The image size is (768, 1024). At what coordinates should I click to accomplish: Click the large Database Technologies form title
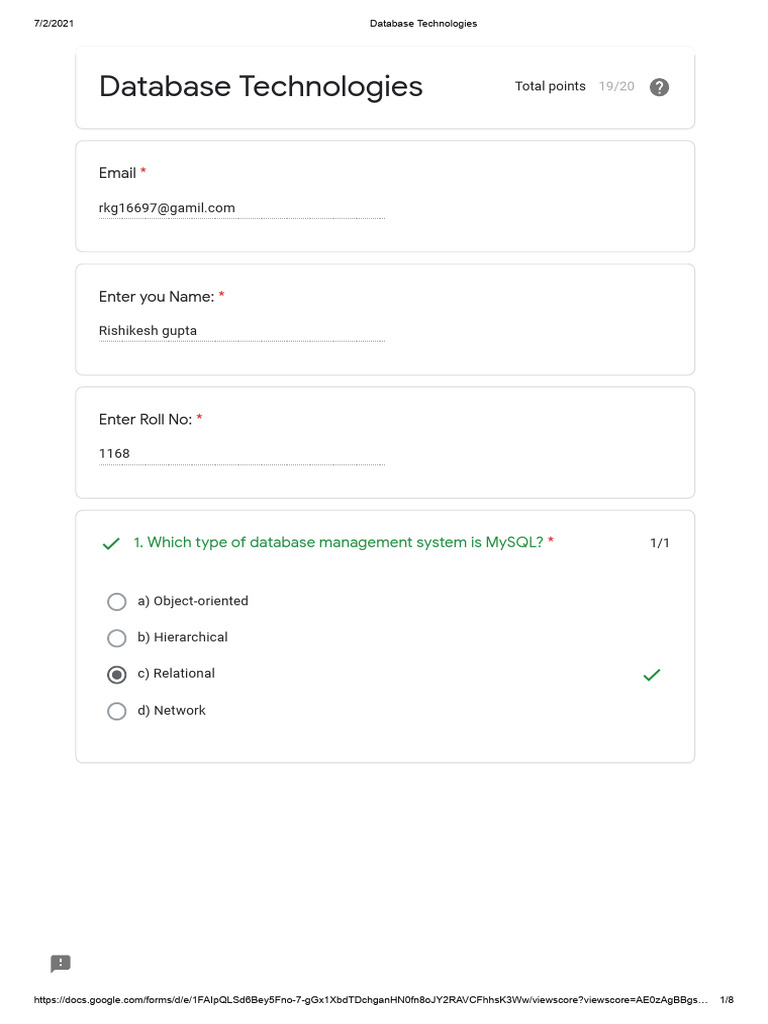tap(261, 87)
